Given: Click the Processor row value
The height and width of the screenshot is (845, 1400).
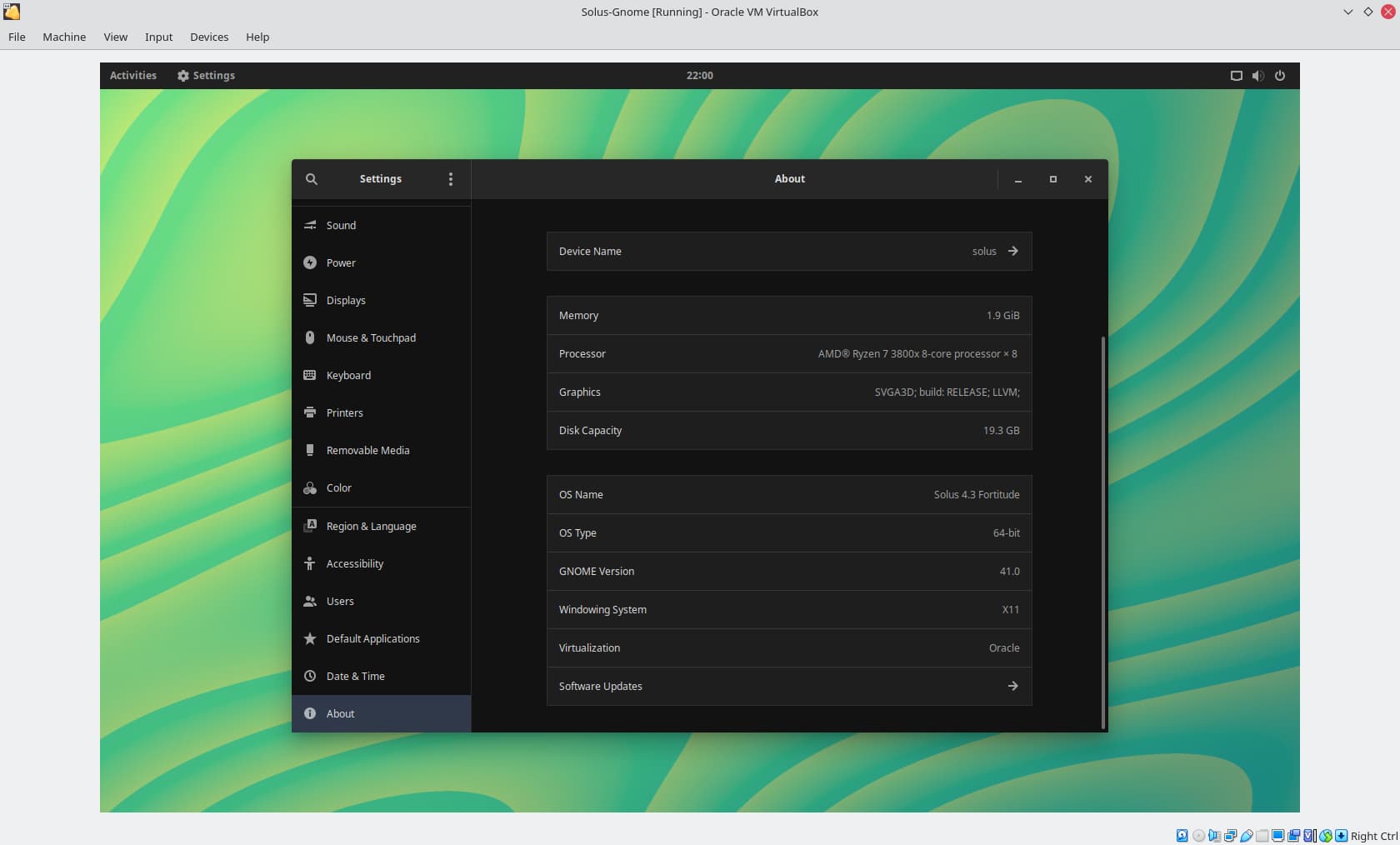Looking at the screenshot, I should point(917,353).
